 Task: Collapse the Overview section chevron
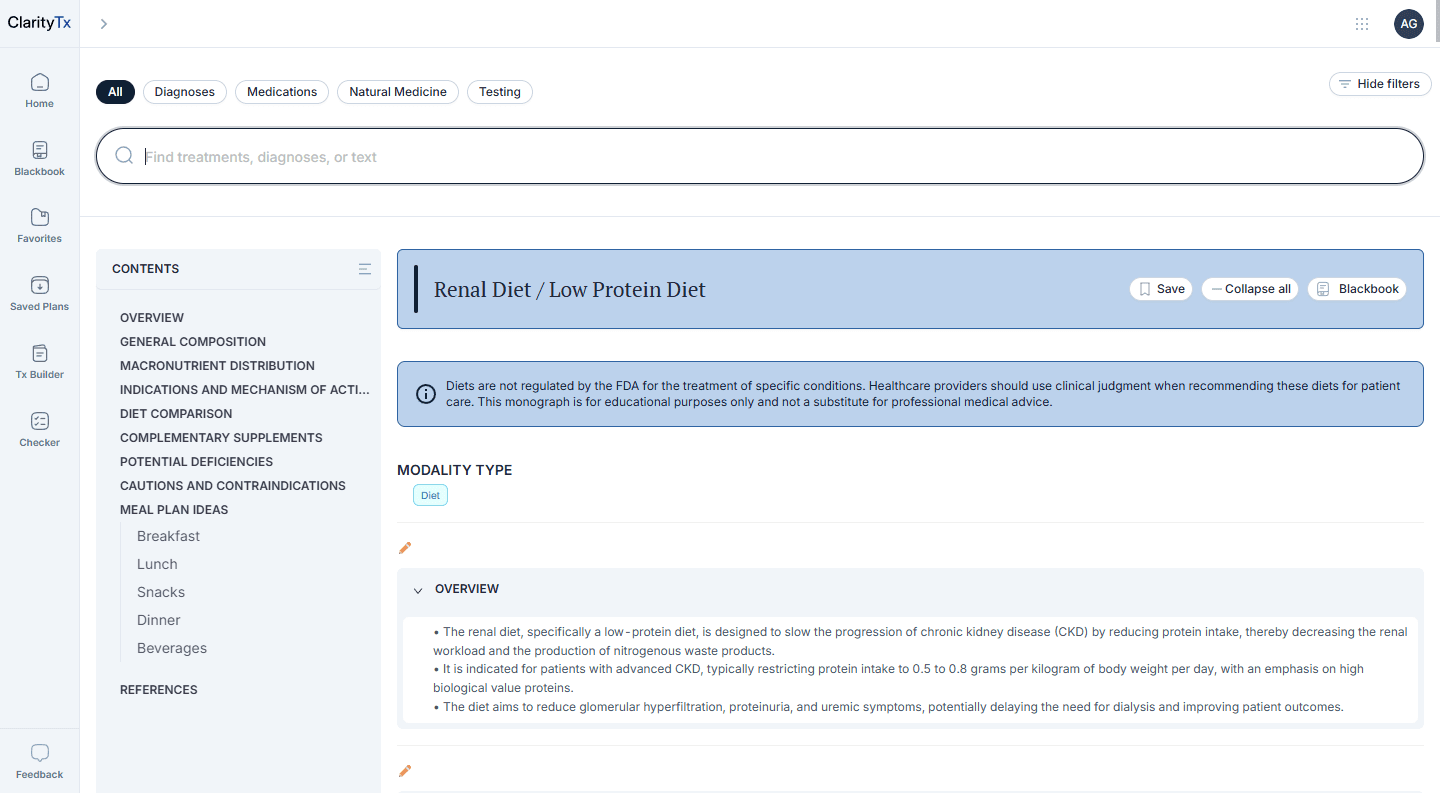pyautogui.click(x=418, y=590)
